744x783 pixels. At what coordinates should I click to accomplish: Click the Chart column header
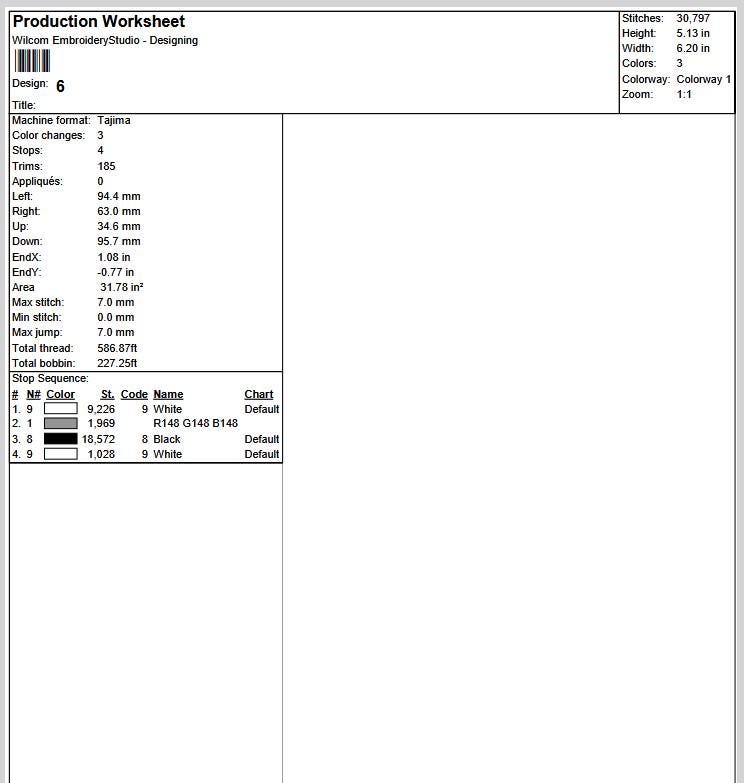coord(259,394)
